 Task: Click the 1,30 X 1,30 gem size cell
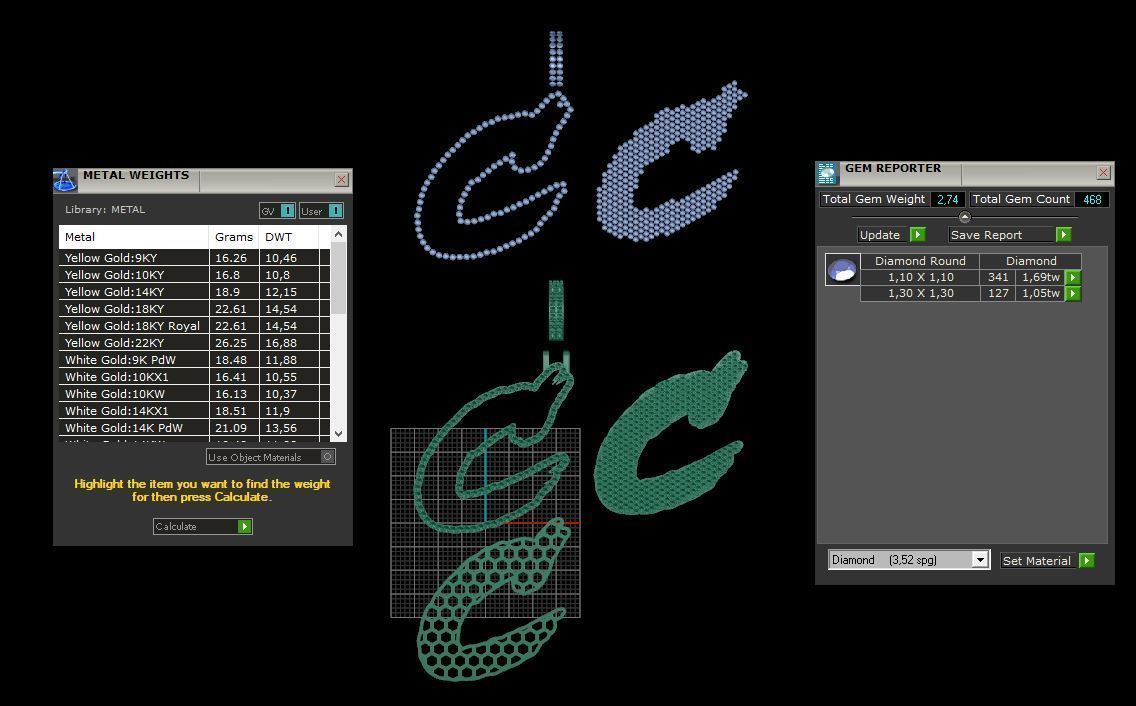(920, 294)
